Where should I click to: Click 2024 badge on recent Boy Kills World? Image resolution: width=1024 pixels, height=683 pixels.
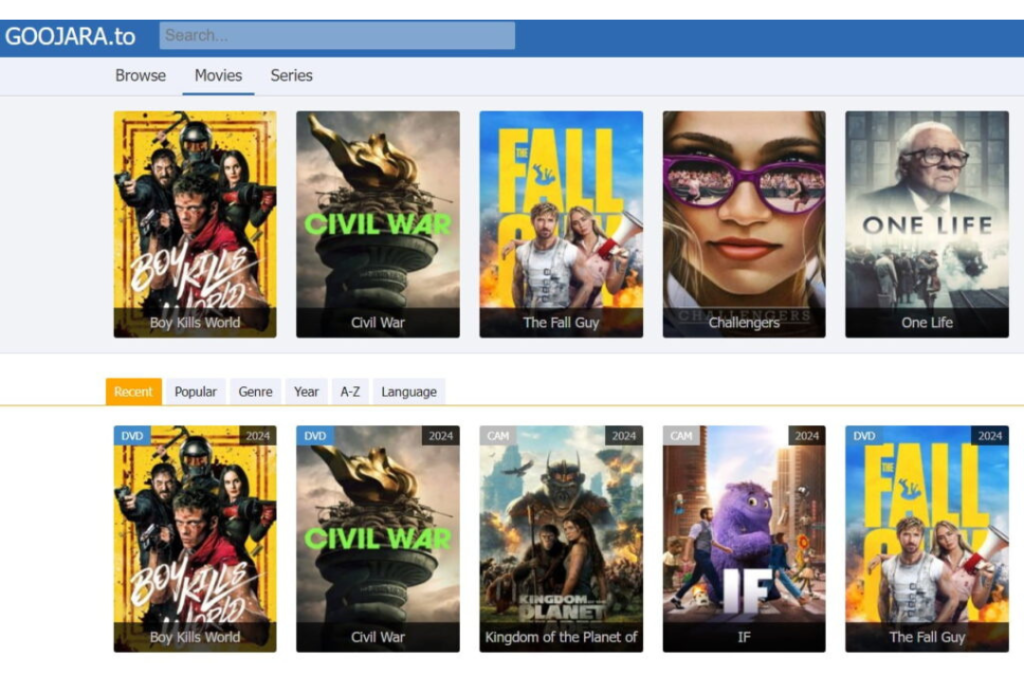pyautogui.click(x=258, y=436)
